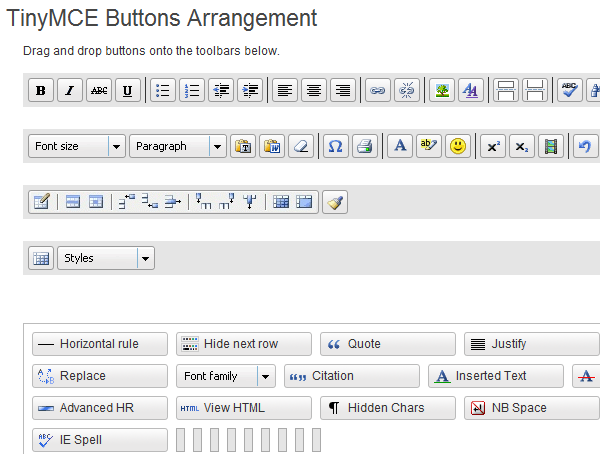Click the Superscript x² icon

tap(492, 146)
